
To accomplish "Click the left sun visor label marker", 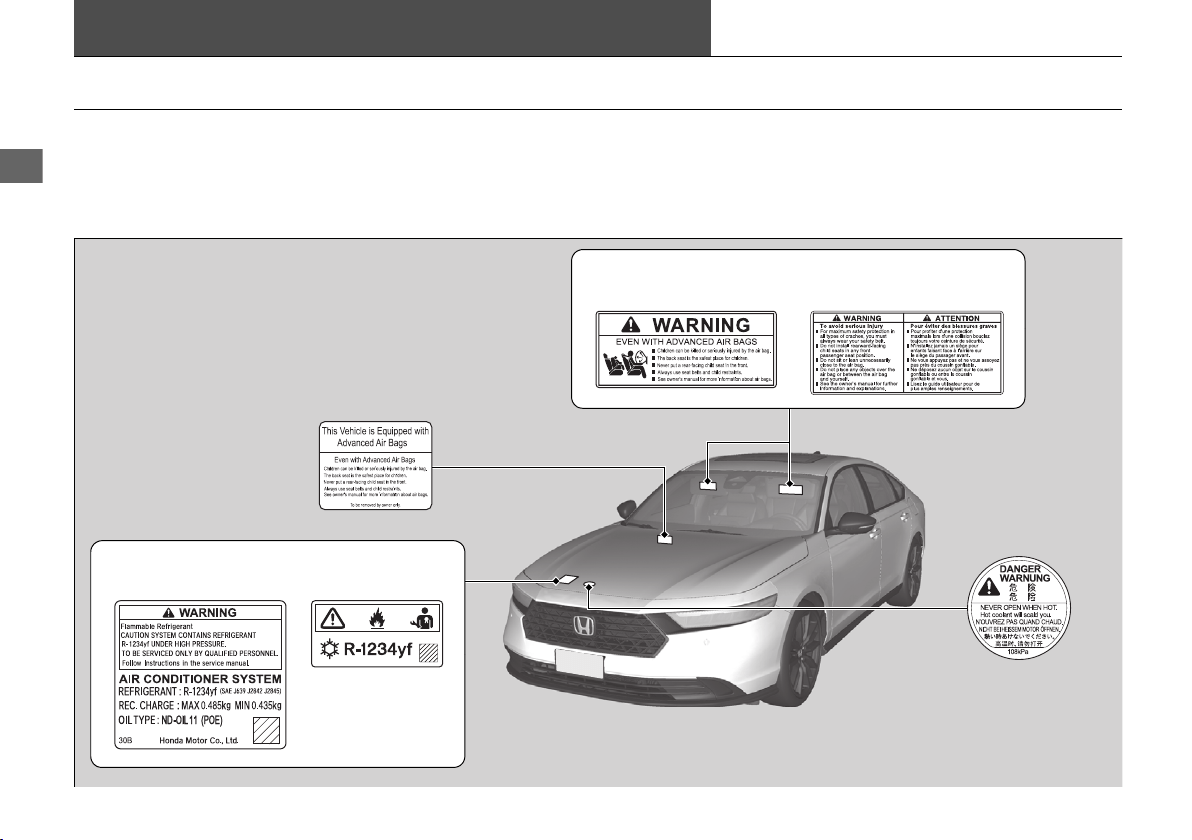I will click(x=709, y=483).
